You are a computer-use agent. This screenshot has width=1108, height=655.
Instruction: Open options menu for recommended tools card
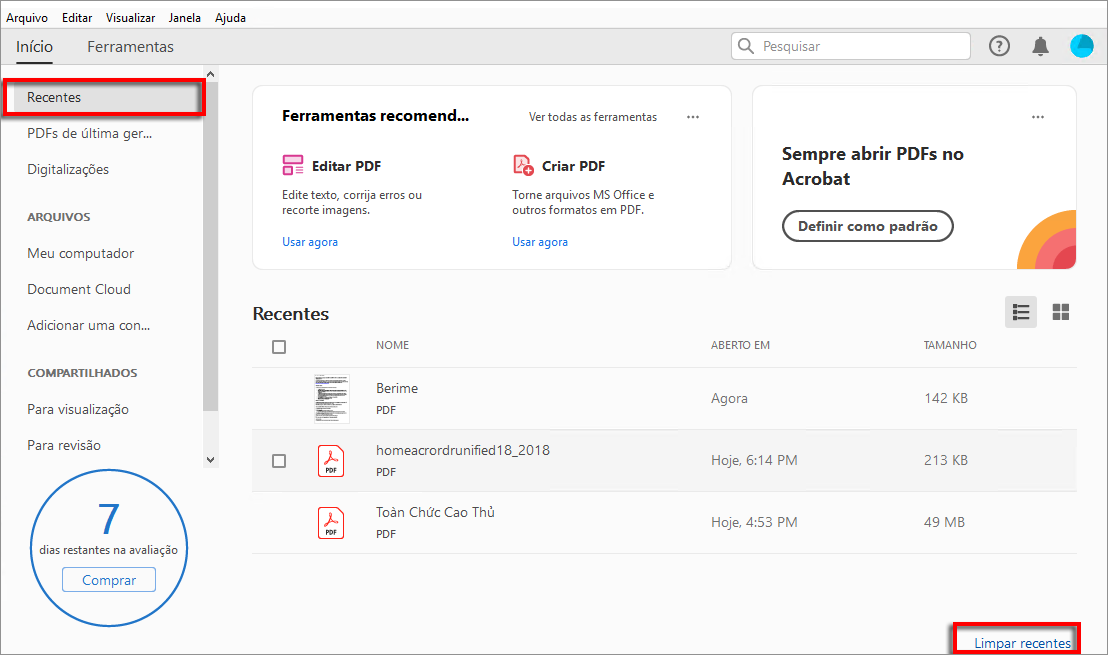point(693,117)
